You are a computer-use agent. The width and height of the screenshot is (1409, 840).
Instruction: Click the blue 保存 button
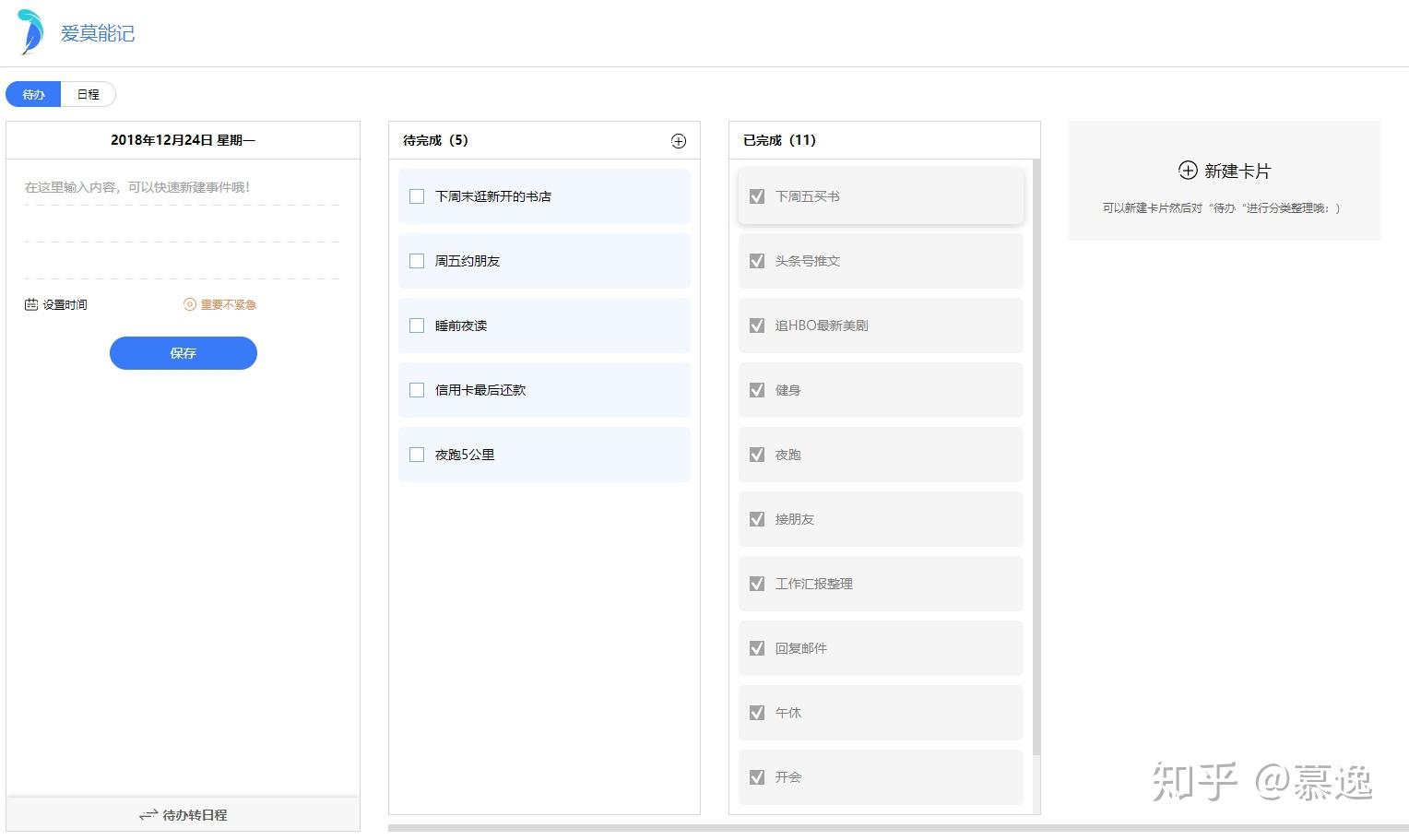coord(184,353)
